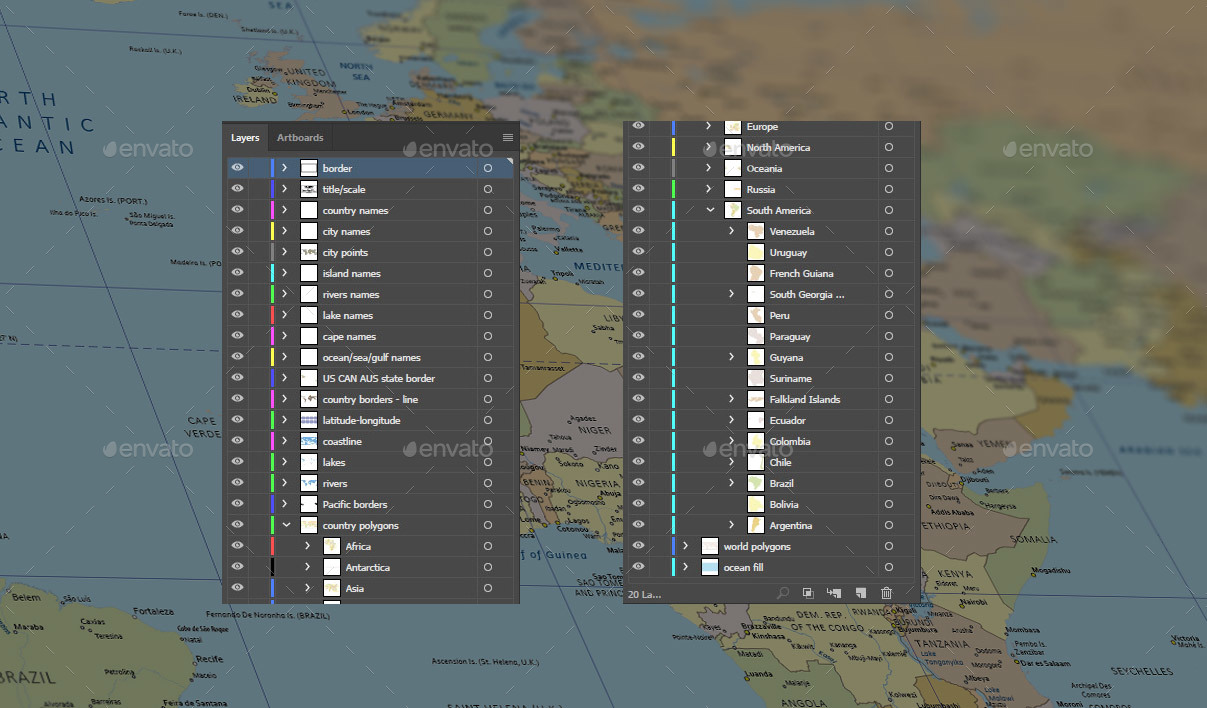Click the Create New Layer icon
Viewport: 1207px width, 708px height.
860,592
